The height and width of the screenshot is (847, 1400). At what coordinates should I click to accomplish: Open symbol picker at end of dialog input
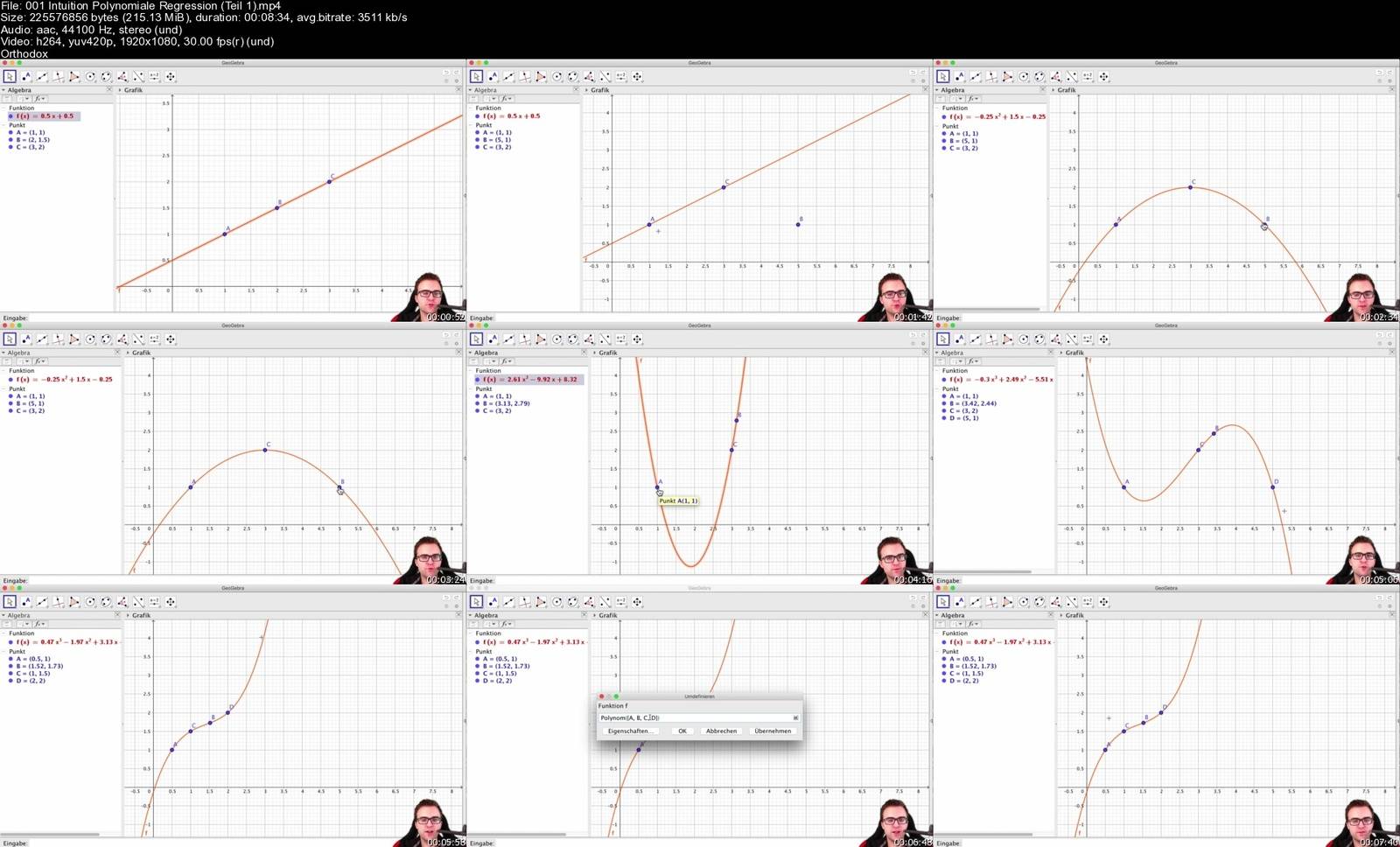pos(795,717)
